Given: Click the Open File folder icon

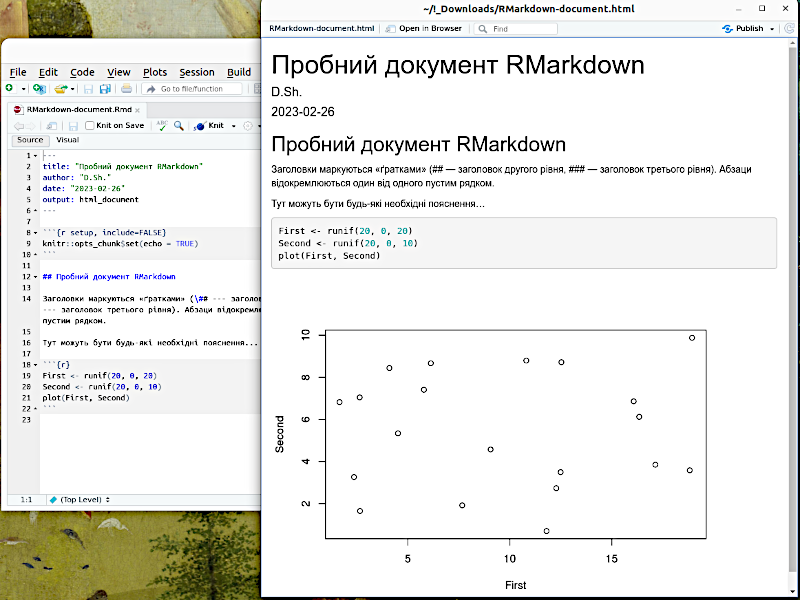Looking at the screenshot, I should pos(61,89).
